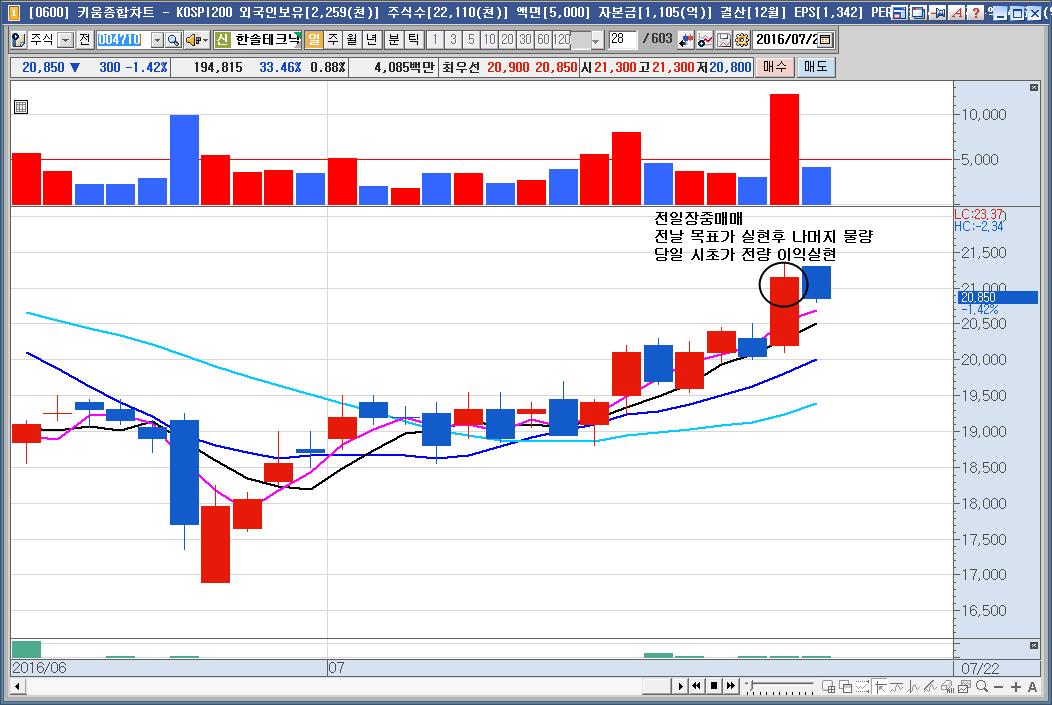Click the save chart disk icon
This screenshot has width=1052, height=705.
tap(723, 40)
